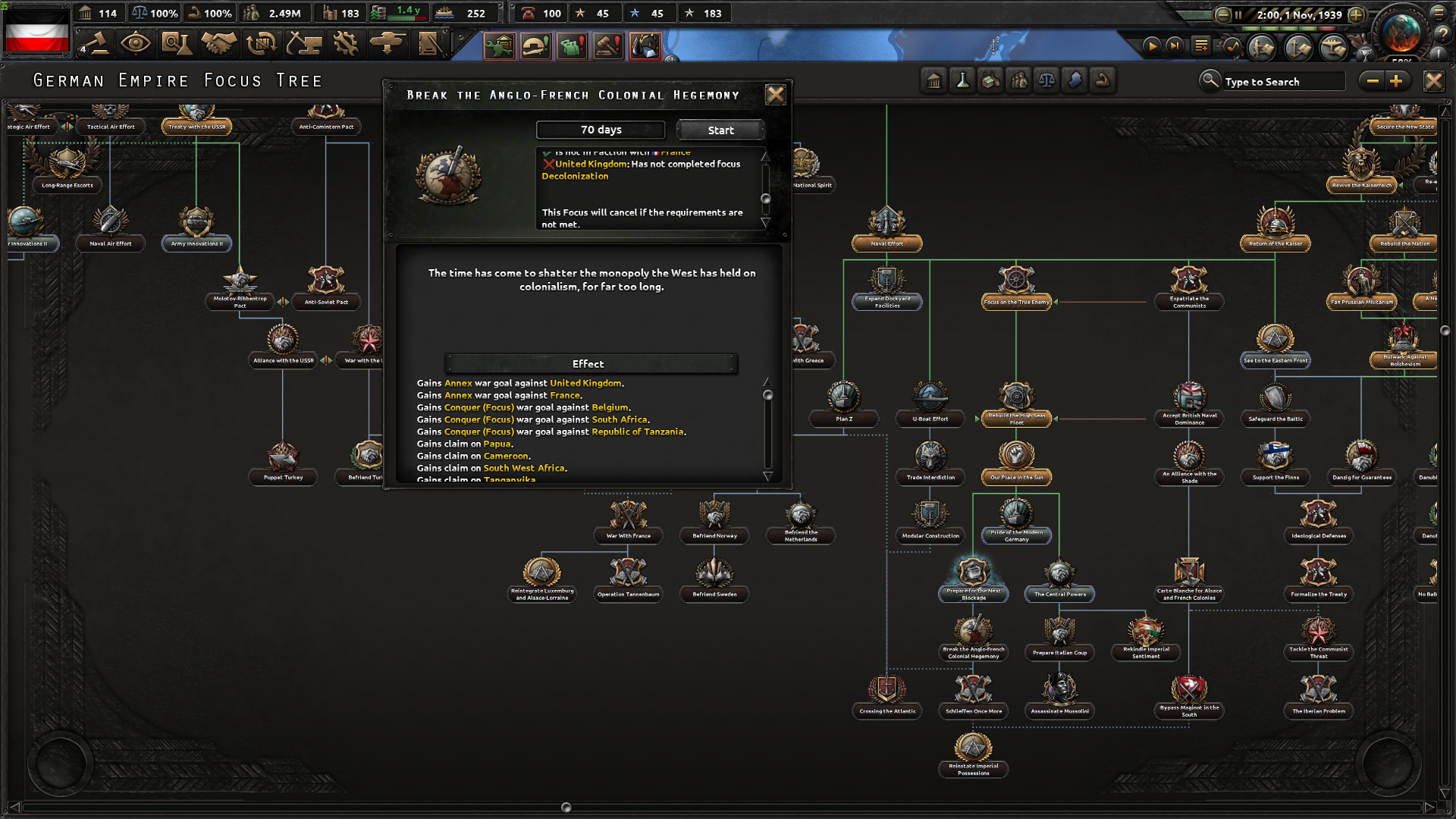Toggle the research flask focus filter

tap(962, 80)
